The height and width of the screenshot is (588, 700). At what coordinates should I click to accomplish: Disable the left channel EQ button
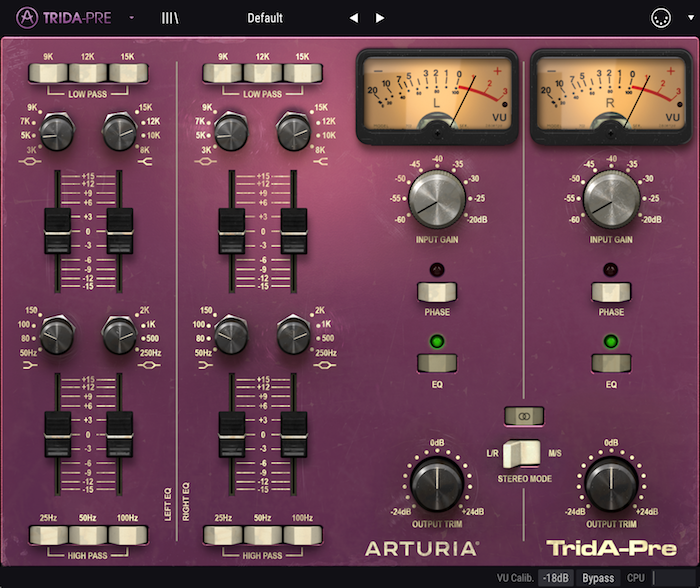pos(437,363)
